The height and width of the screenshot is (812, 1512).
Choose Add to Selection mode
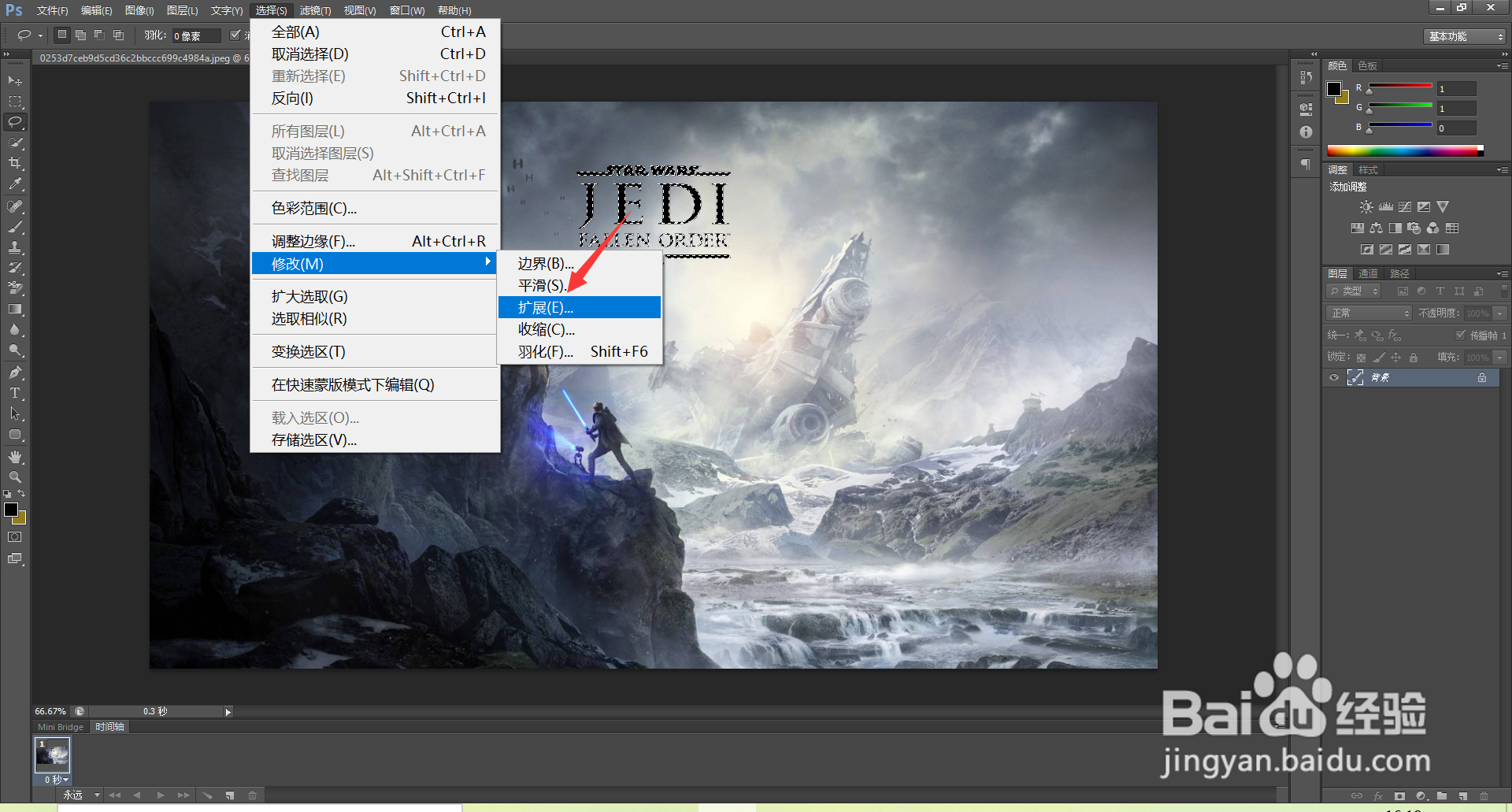pyautogui.click(x=80, y=35)
